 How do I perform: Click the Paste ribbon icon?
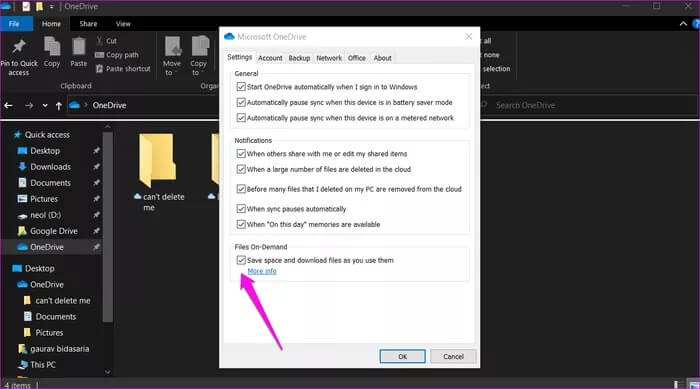point(79,47)
